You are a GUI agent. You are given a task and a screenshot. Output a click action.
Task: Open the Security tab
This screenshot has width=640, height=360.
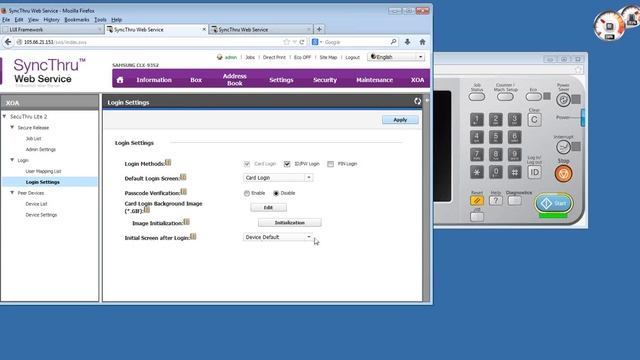pos(325,80)
